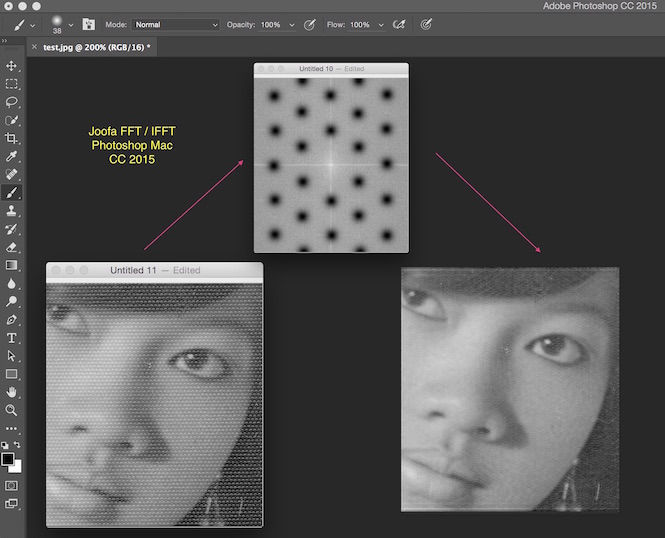This screenshot has width=665, height=538.
Task: Click the Joofa FFT / IFFT text
Action: click(x=132, y=131)
